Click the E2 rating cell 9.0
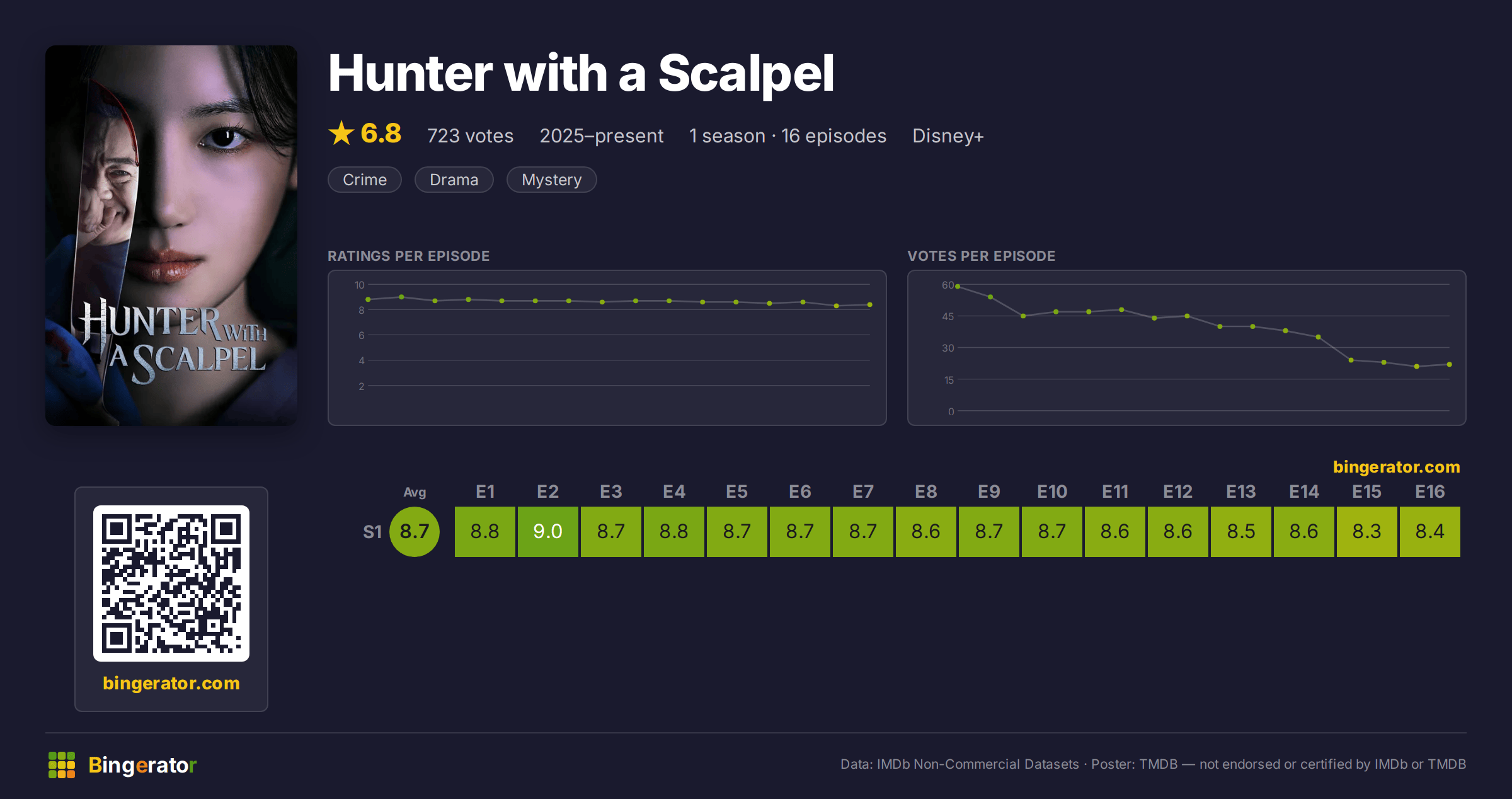The height and width of the screenshot is (799, 1512). pyautogui.click(x=548, y=531)
